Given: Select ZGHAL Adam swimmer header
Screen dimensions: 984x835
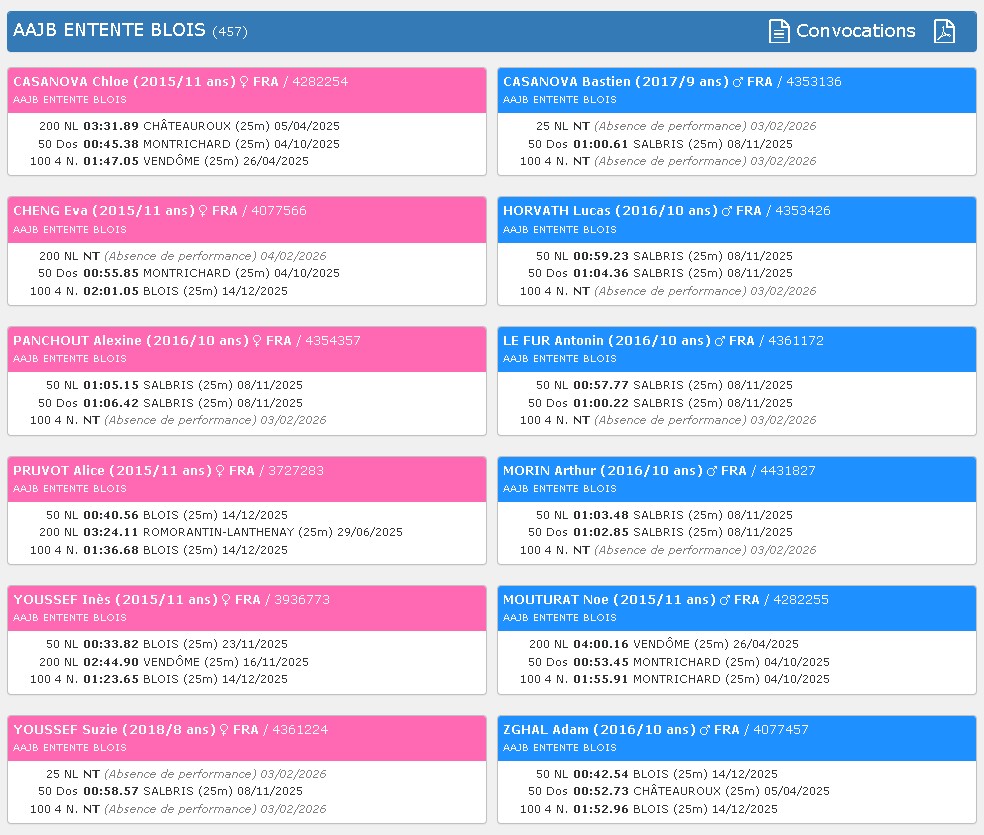Looking at the screenshot, I should click(599, 730).
